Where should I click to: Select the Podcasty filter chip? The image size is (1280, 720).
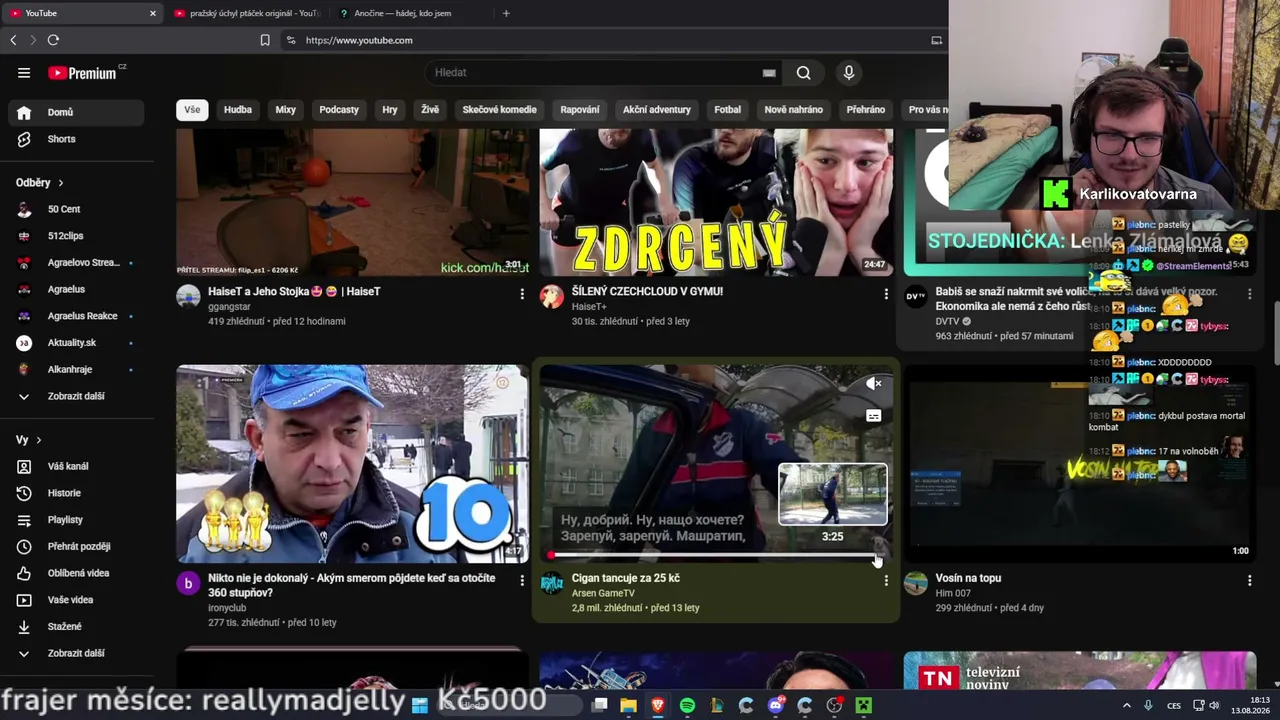click(x=339, y=110)
